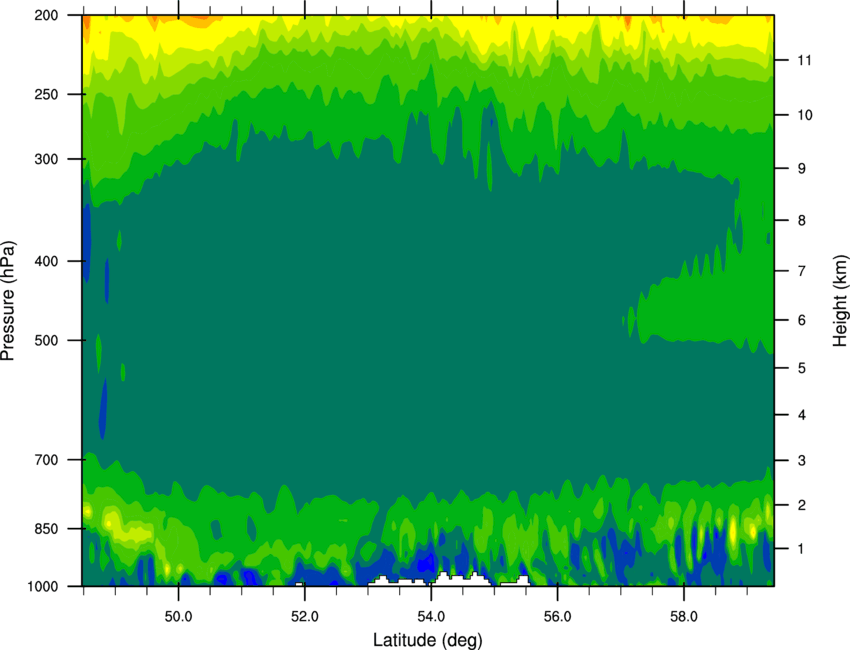This screenshot has height=650, width=850.
Task: Pick the 2 km height label
Action: point(801,505)
